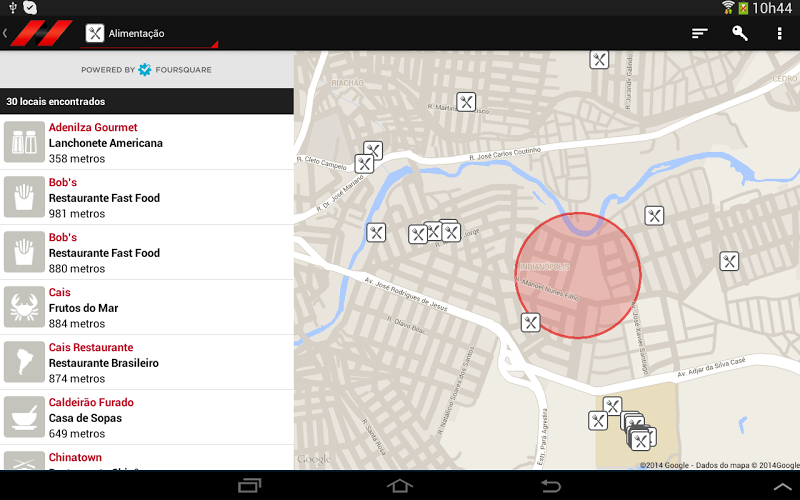Tap the red location radius circle
The height and width of the screenshot is (500, 800).
click(x=578, y=276)
